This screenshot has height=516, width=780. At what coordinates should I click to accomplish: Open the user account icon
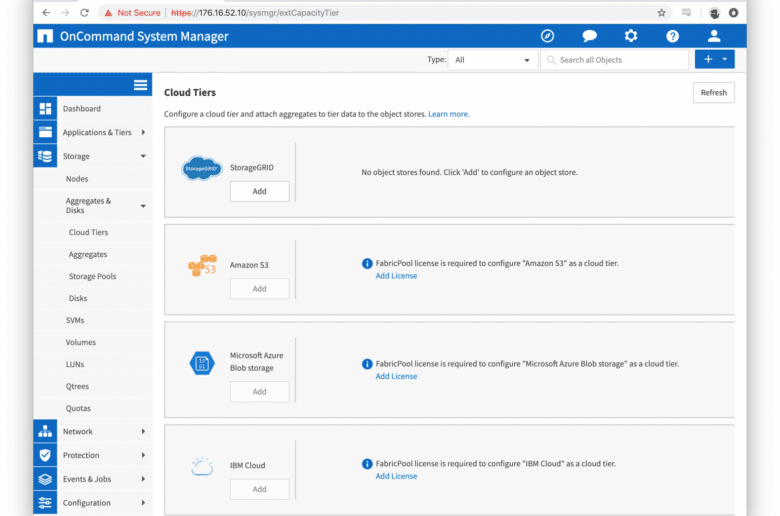714,36
